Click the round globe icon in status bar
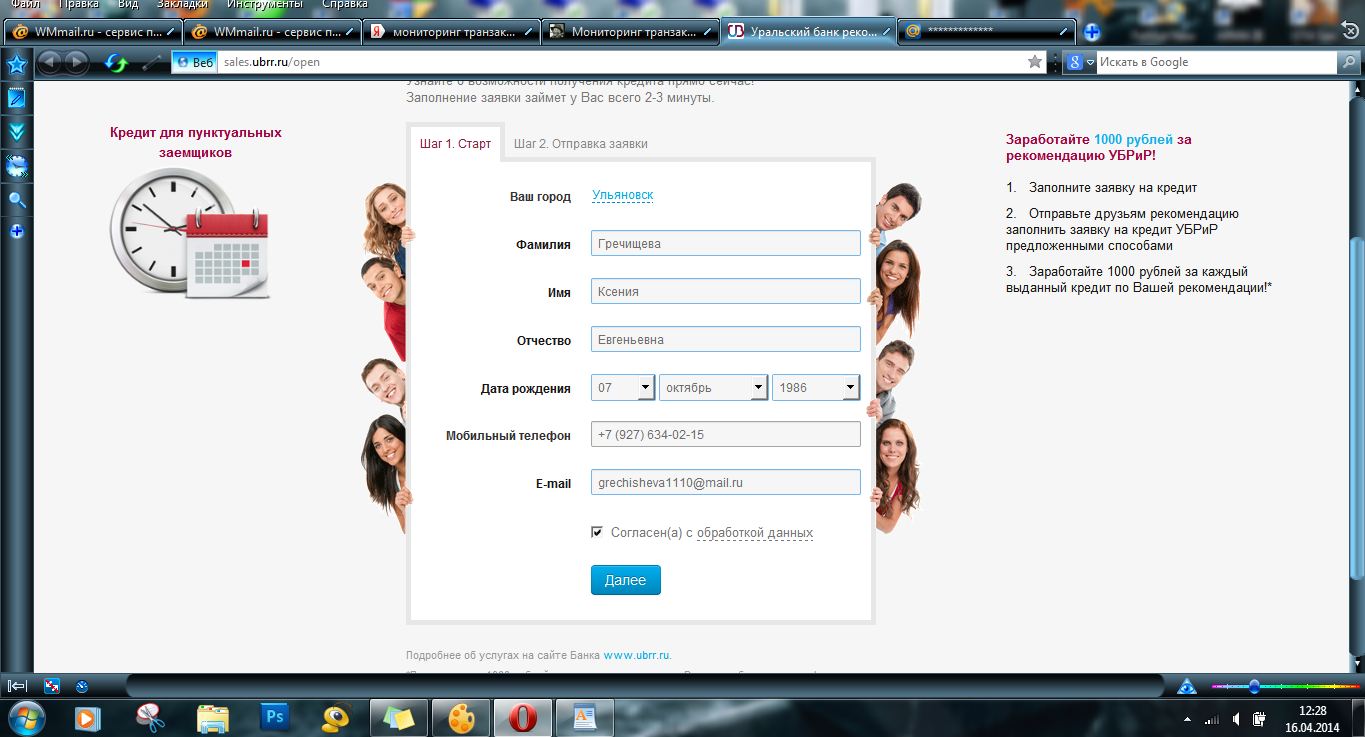The width and height of the screenshot is (1365, 737). click(x=82, y=686)
